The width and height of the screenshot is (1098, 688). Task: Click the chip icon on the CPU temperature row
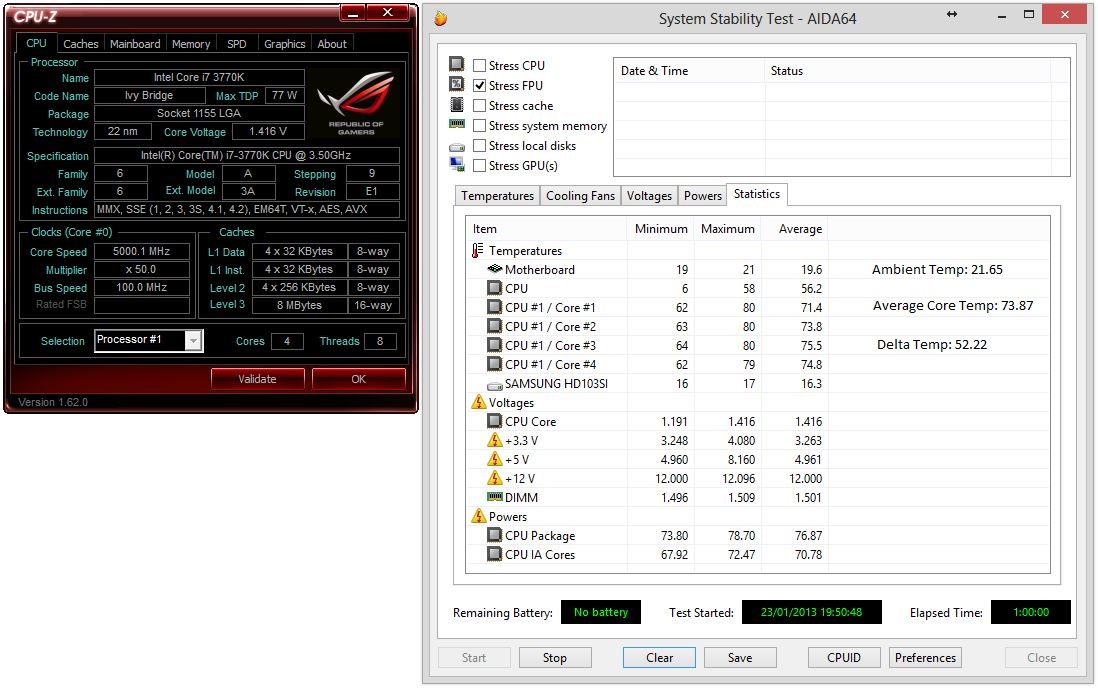pyautogui.click(x=494, y=288)
